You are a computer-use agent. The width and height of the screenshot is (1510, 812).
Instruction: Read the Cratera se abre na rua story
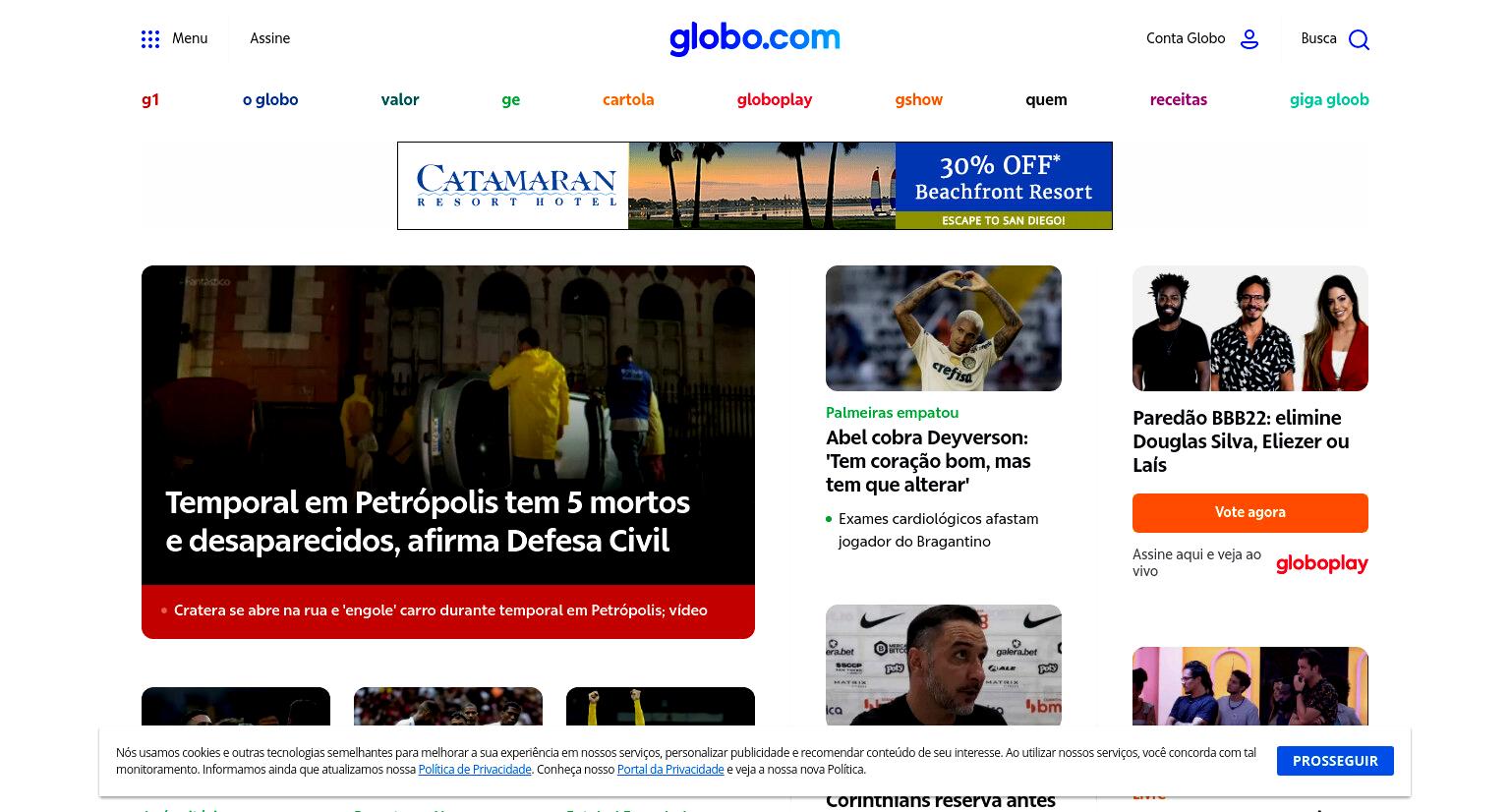click(440, 610)
